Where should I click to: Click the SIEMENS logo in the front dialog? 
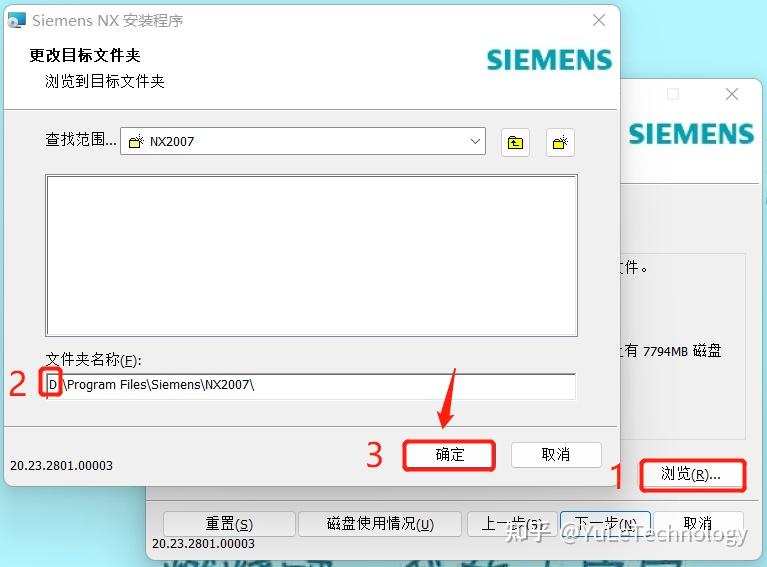click(549, 60)
